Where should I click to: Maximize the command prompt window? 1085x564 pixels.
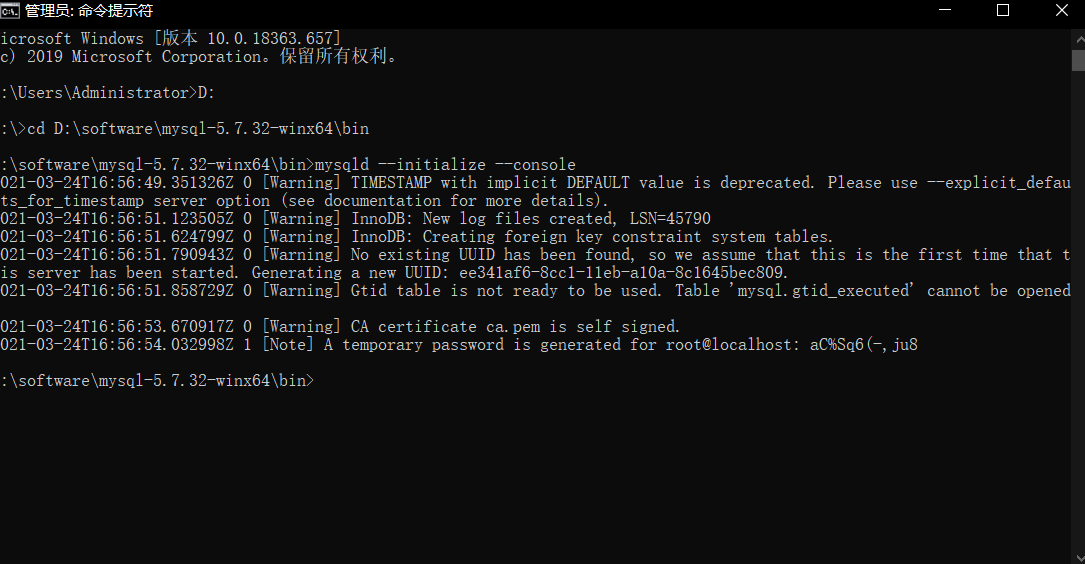tap(1003, 10)
